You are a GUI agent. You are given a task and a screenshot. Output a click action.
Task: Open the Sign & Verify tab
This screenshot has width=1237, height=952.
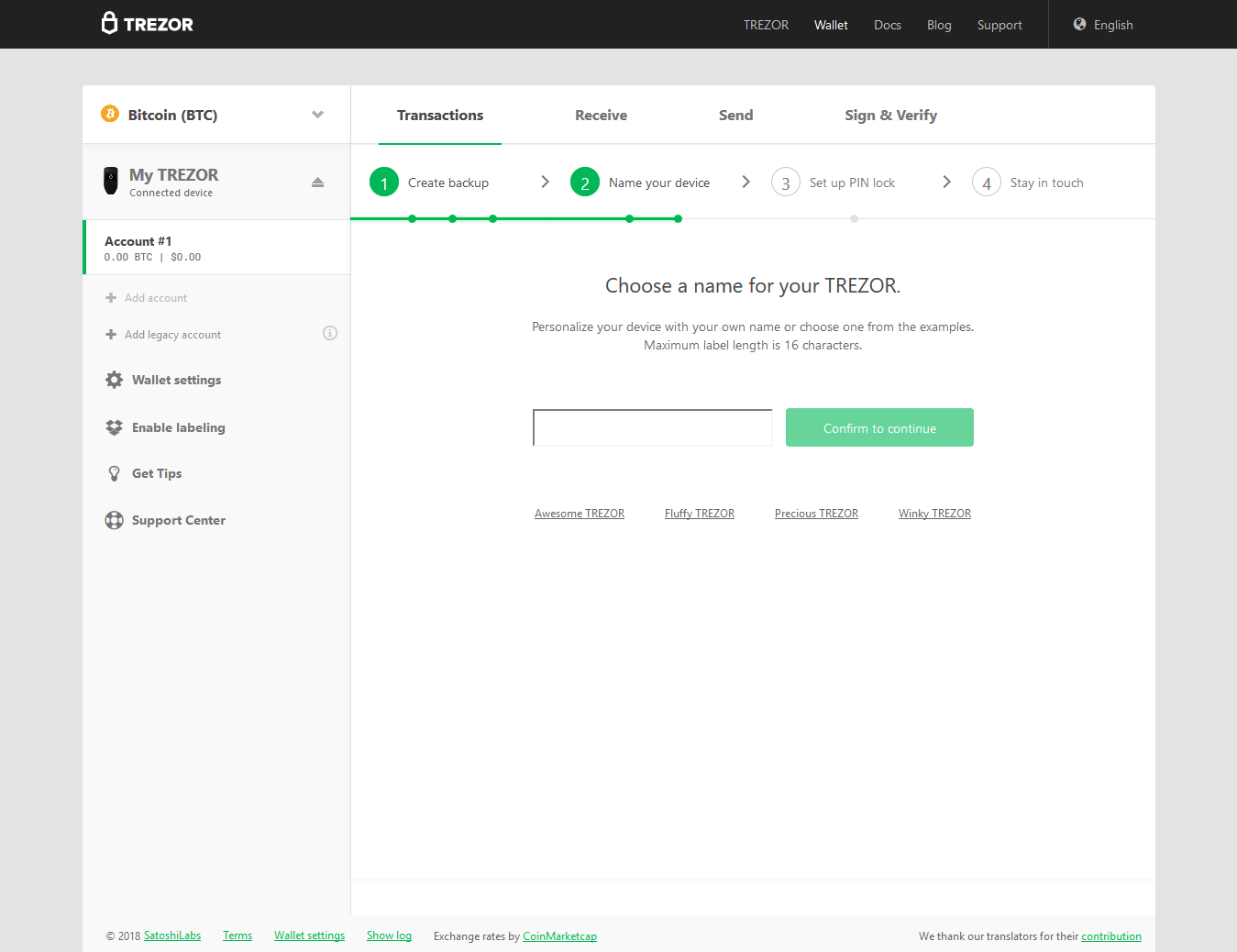pyautogui.click(x=890, y=116)
